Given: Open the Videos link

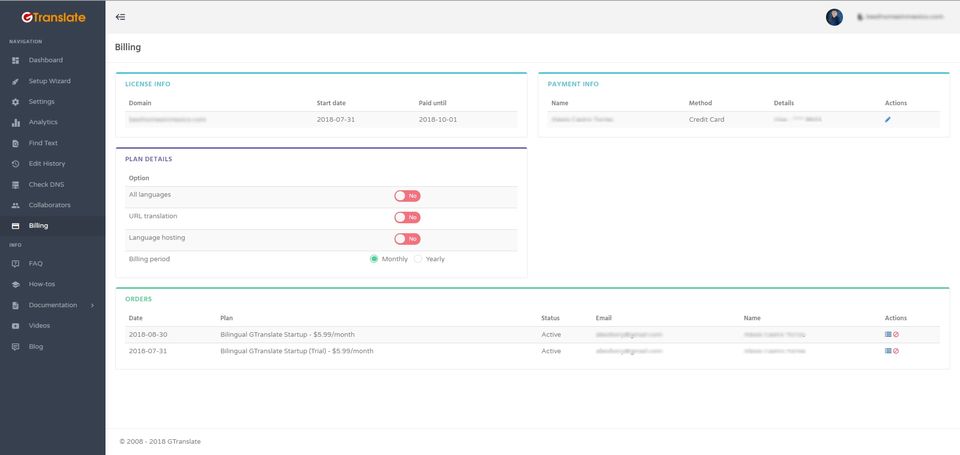Looking at the screenshot, I should pyautogui.click(x=39, y=325).
